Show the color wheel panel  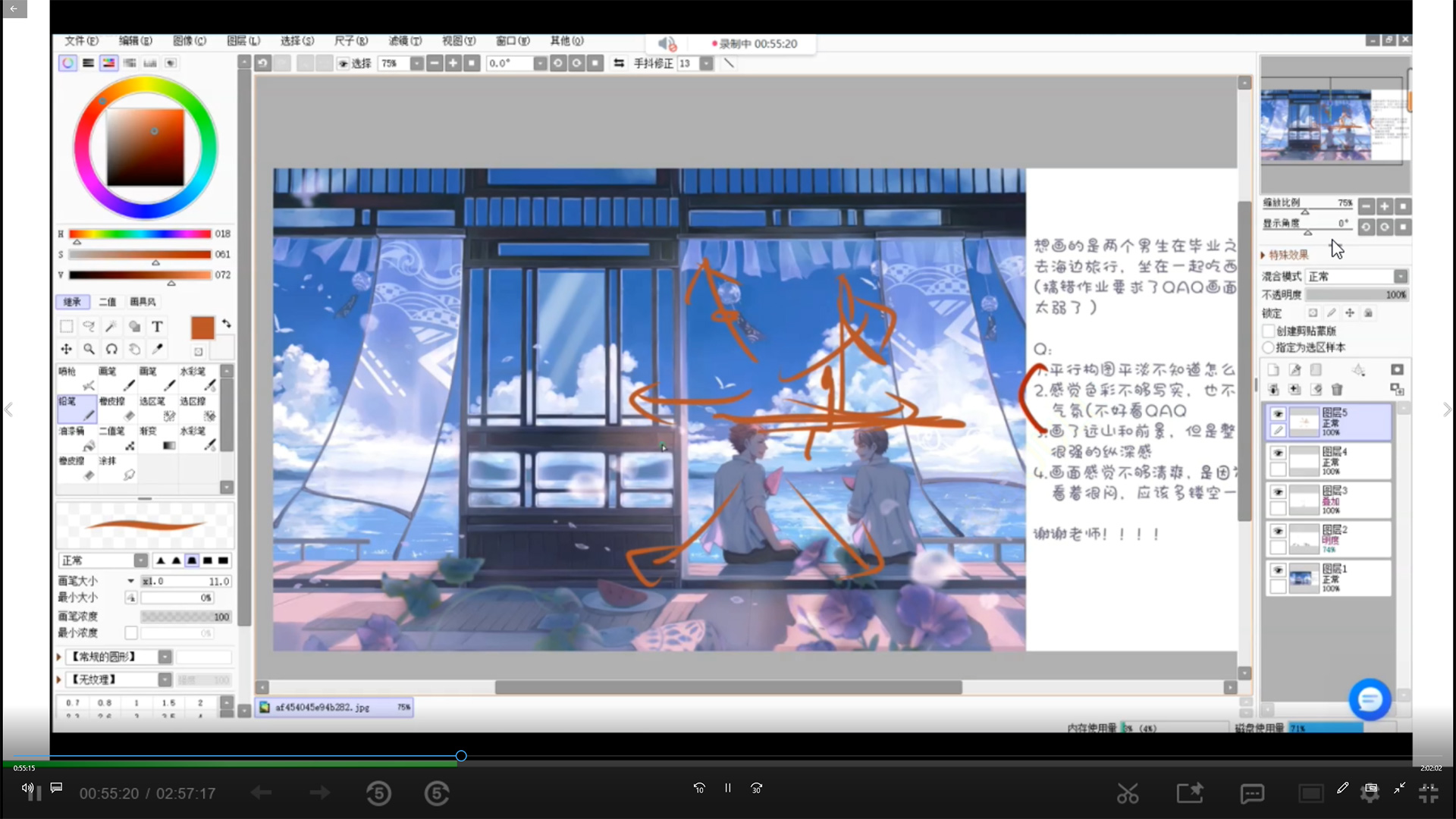point(67,63)
